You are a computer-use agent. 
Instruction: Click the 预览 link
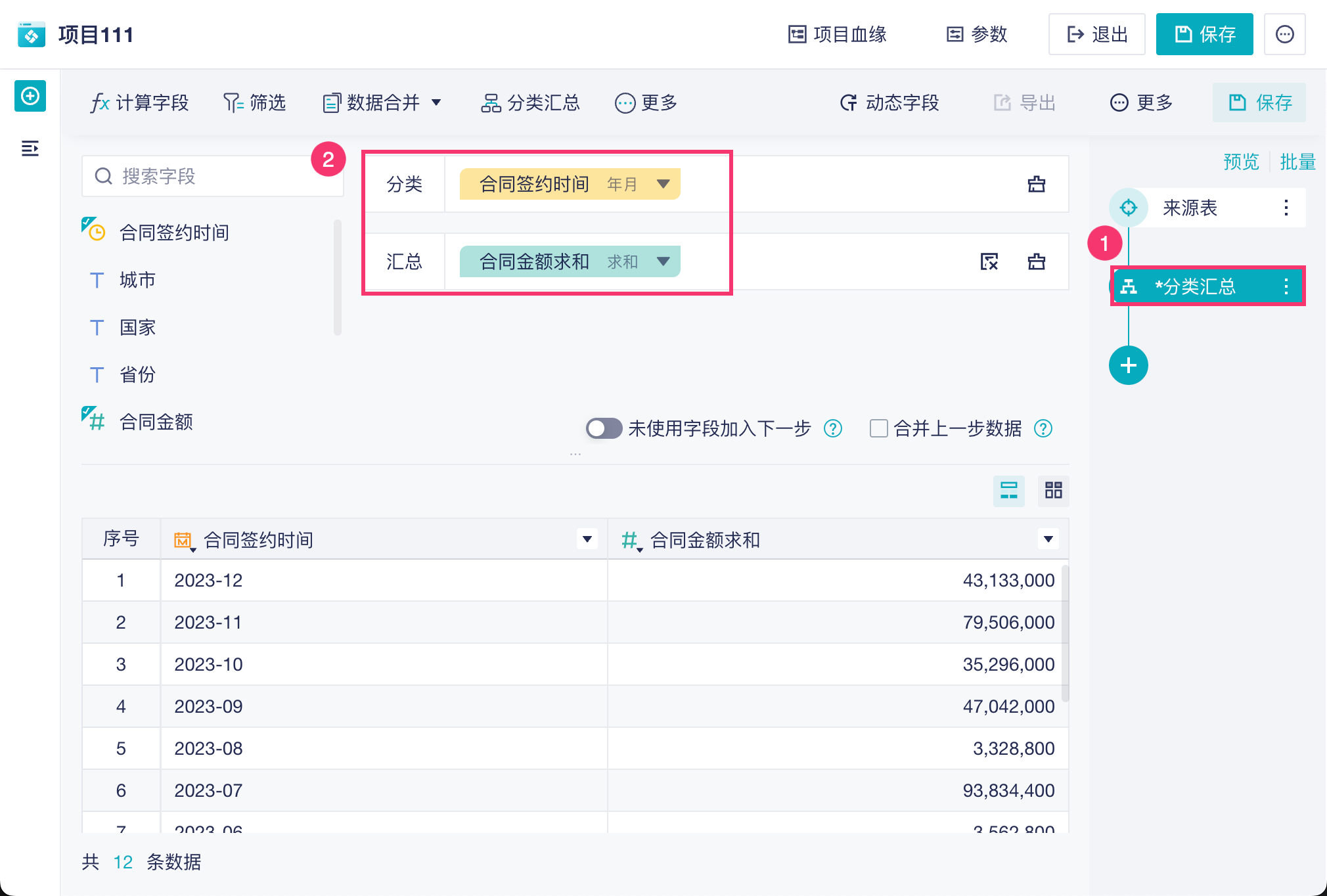pos(1240,162)
